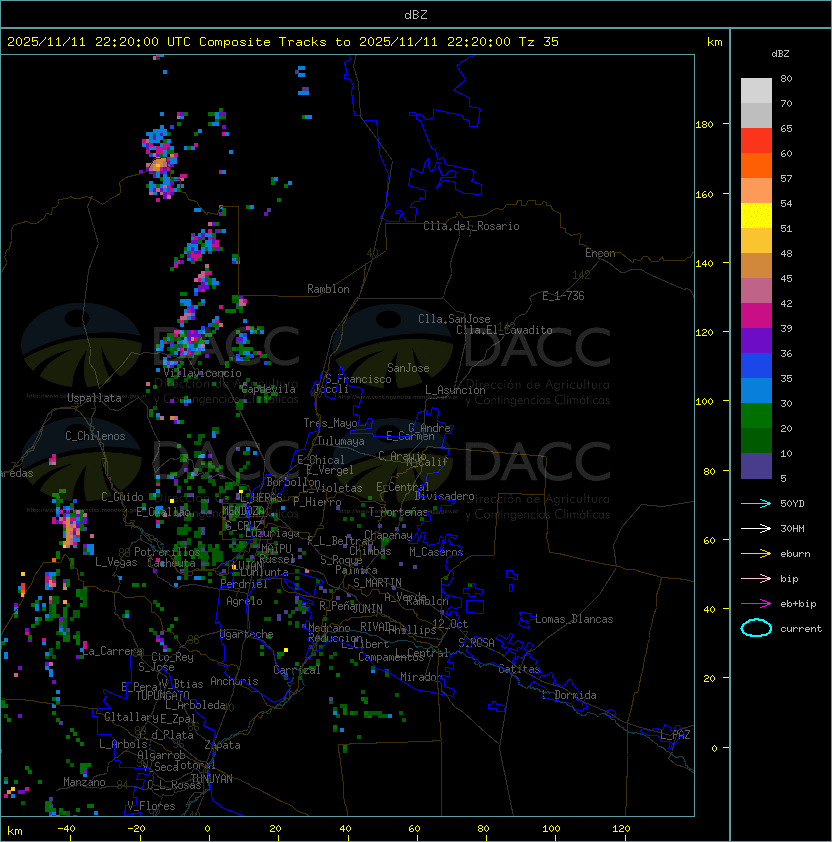Select the gold 48-51 dBZ swatch
Viewport: 832px width, 842px height.
(x=756, y=241)
